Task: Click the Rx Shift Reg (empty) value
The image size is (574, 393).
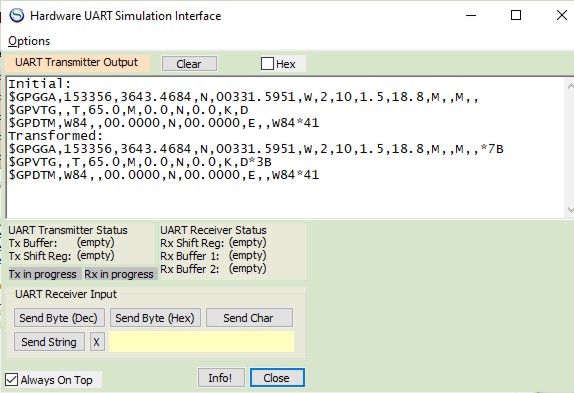Action: click(x=247, y=243)
